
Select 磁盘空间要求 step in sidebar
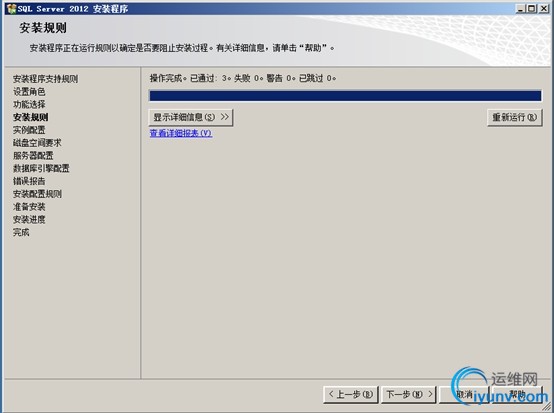click(37, 143)
